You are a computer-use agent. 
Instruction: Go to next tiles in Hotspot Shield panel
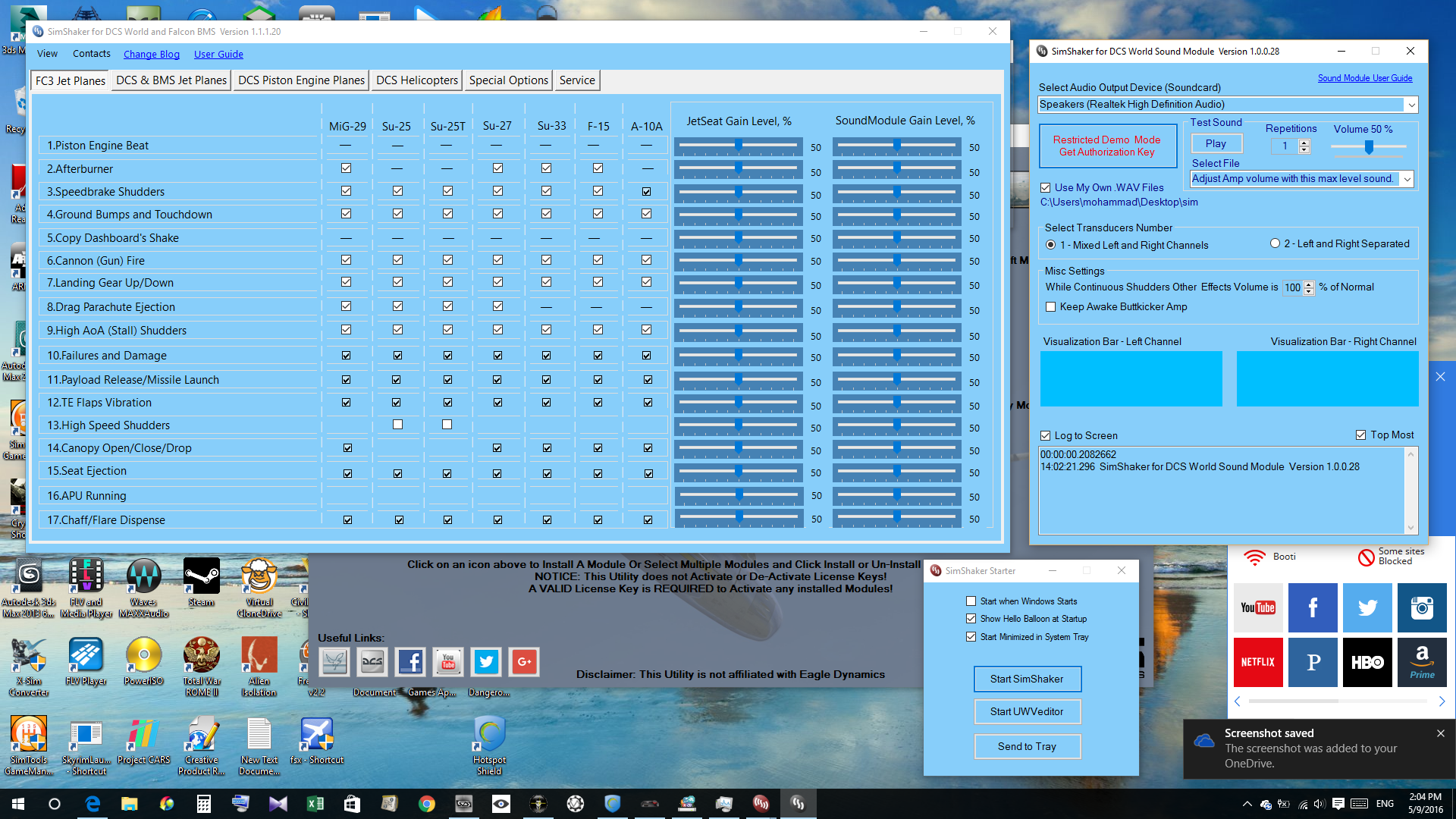[x=1442, y=701]
